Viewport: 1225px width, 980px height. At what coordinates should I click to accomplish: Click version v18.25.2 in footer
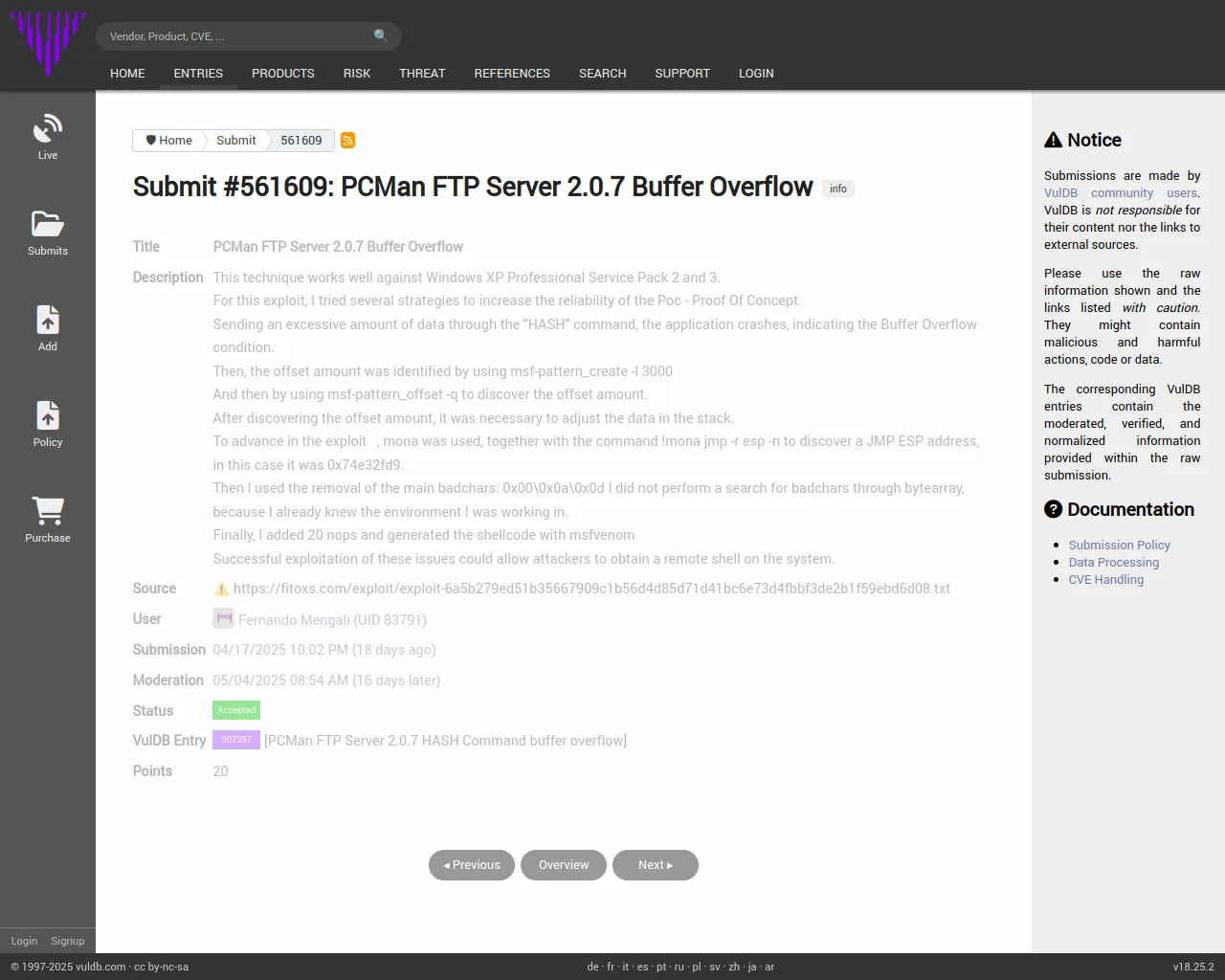[x=1193, y=967]
